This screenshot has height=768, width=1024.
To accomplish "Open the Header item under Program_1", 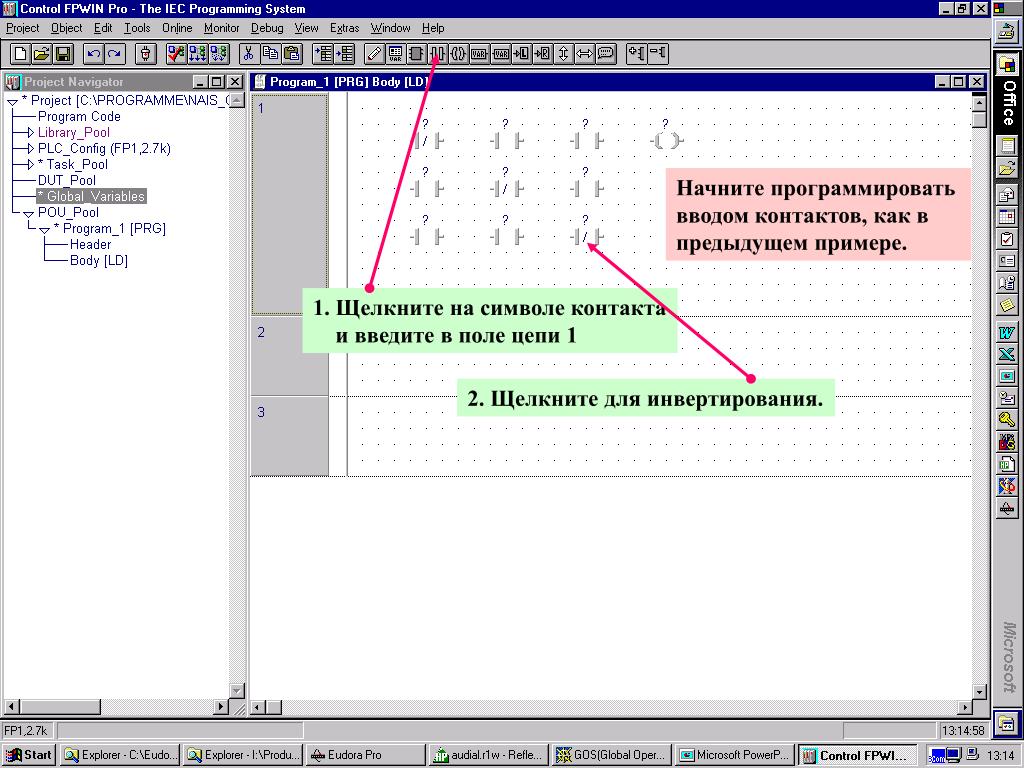I will 90,244.
